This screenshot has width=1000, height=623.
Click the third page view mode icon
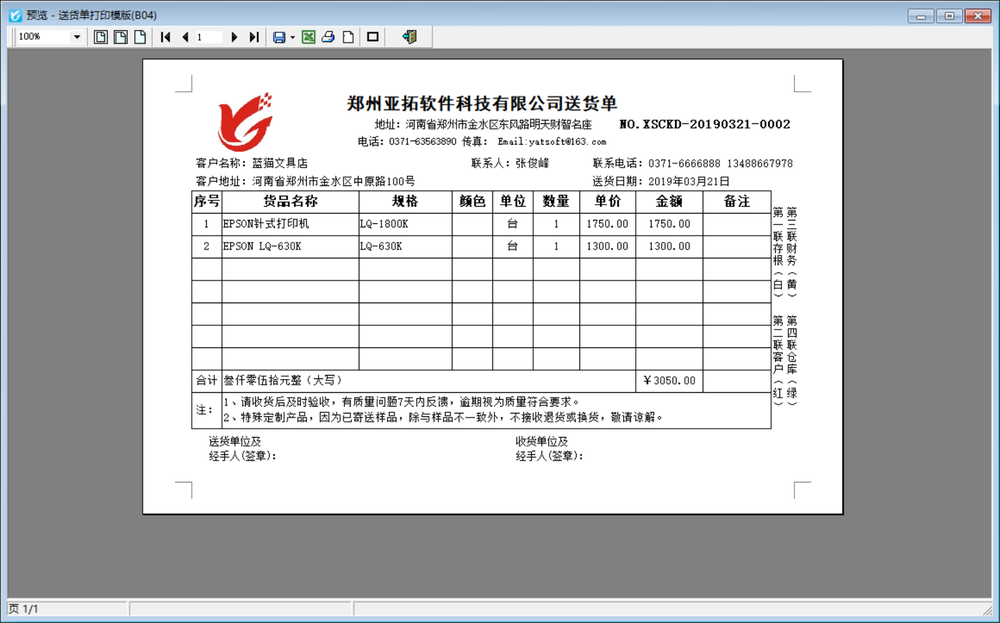tap(140, 37)
